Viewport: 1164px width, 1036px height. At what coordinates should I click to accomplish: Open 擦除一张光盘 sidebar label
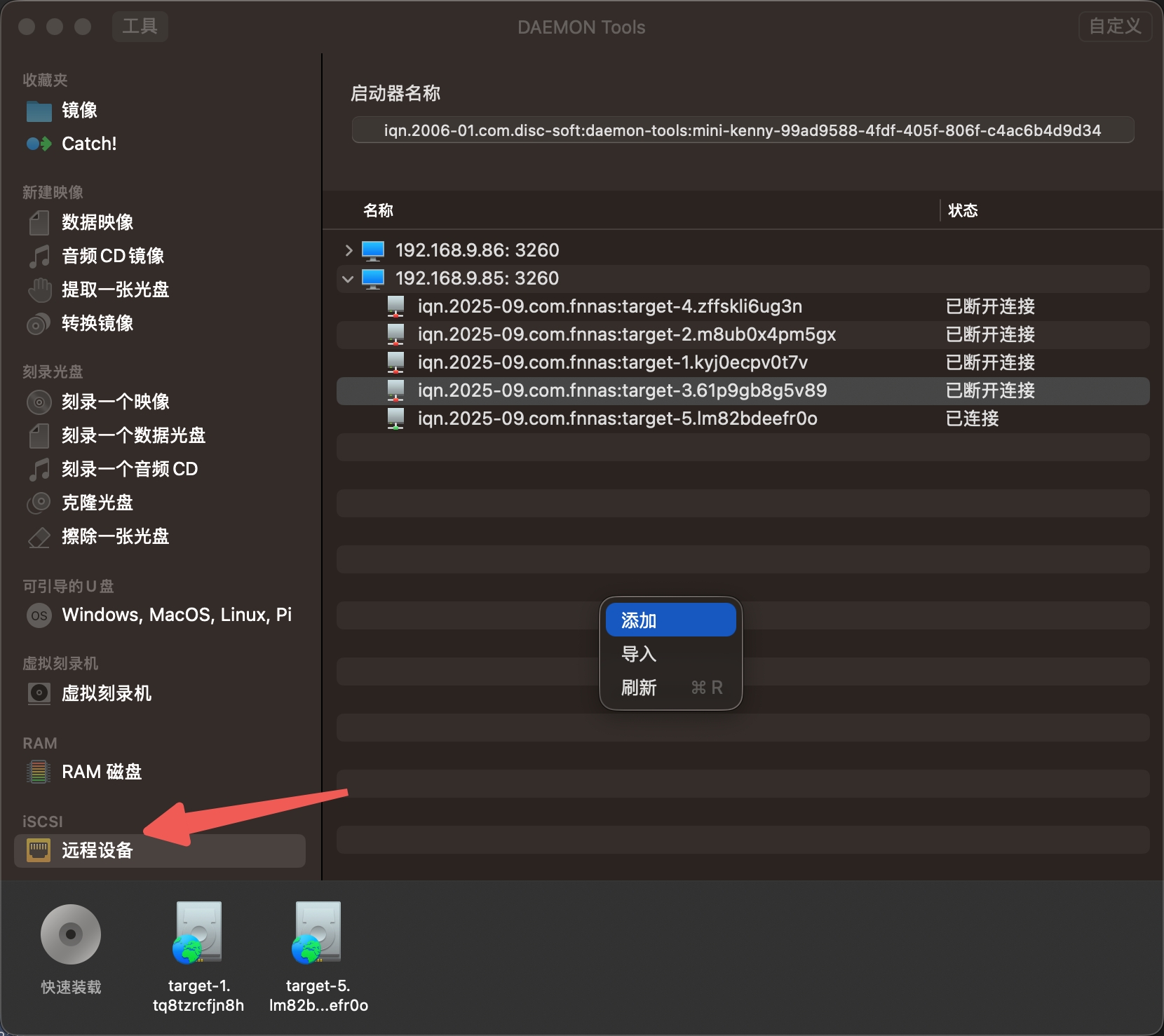click(116, 536)
